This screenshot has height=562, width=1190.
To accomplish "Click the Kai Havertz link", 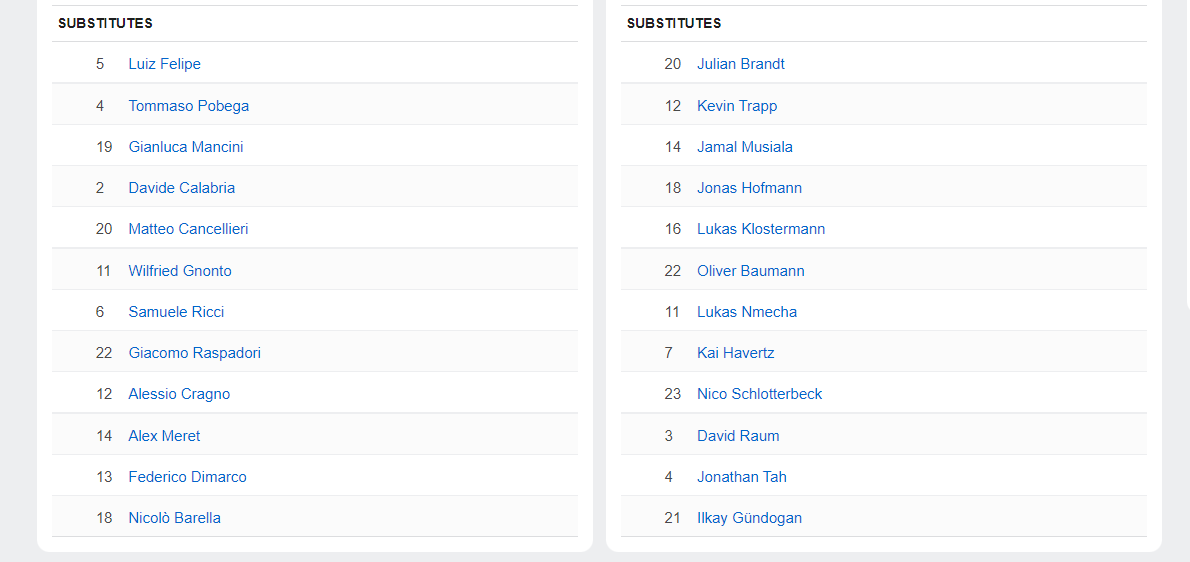I will [735, 353].
